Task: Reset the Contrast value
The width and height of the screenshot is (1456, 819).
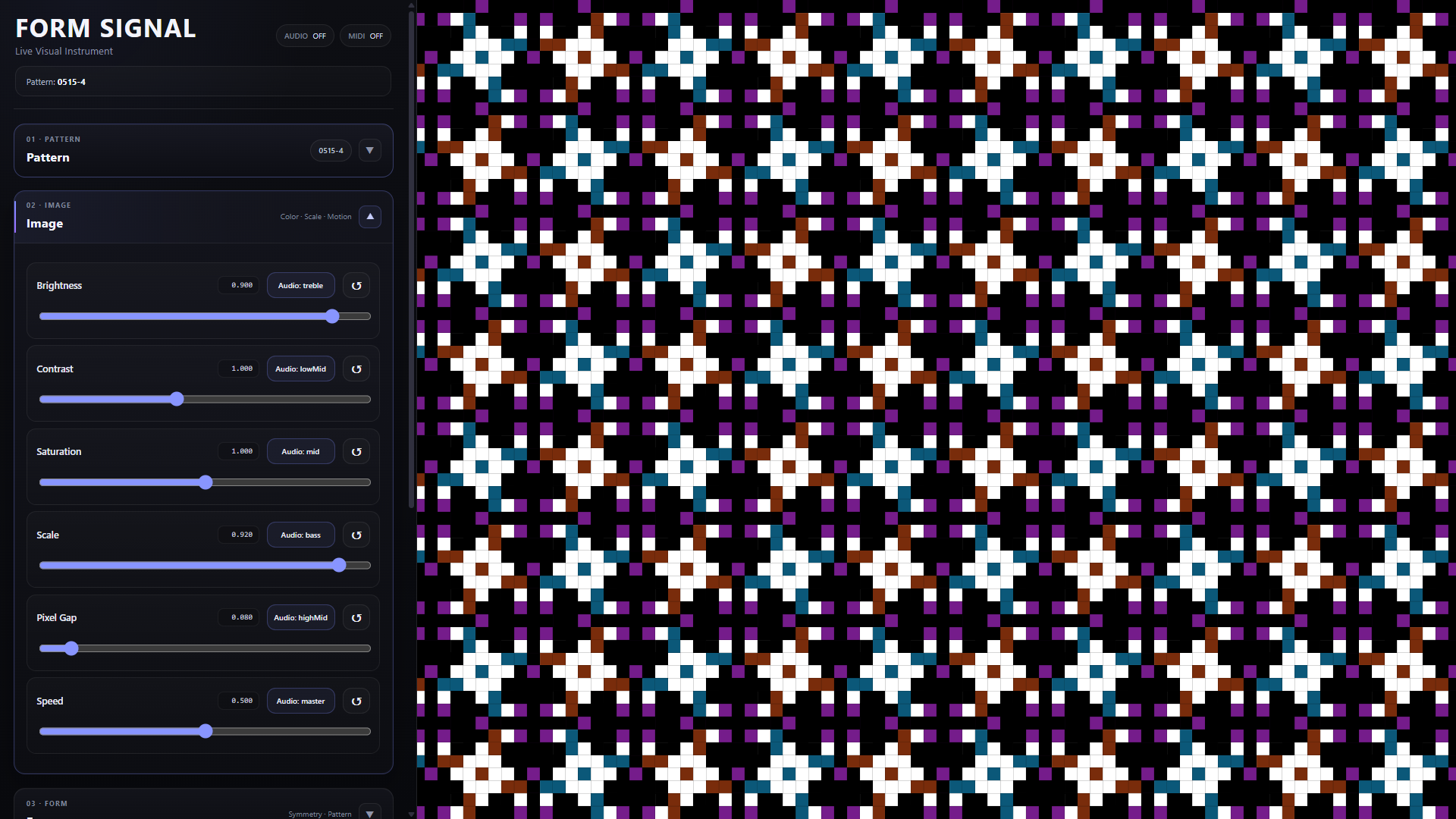Action: (356, 369)
